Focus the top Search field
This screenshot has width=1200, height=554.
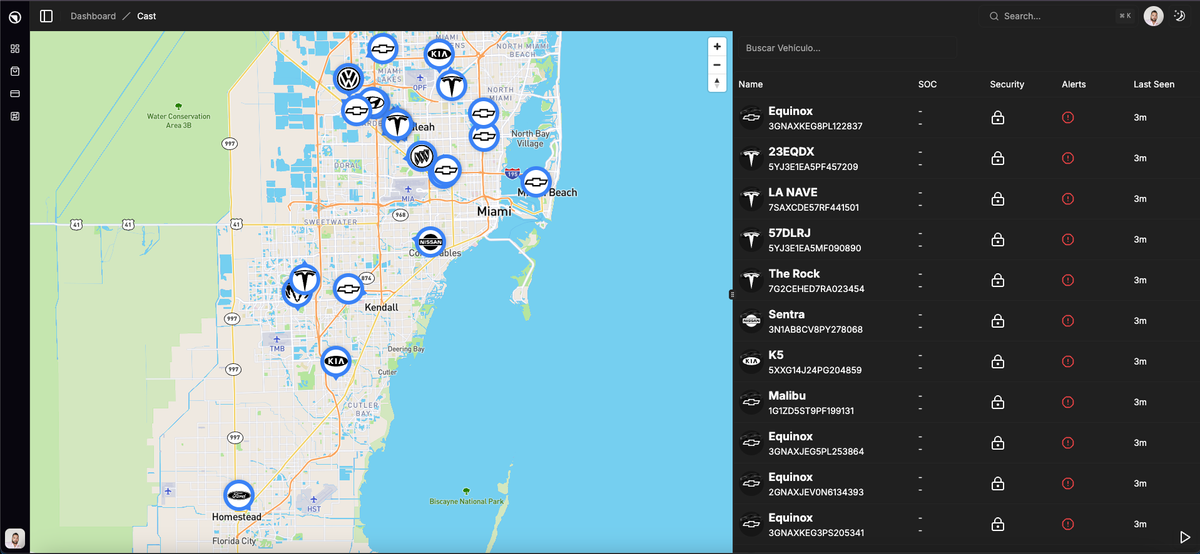pos(1058,16)
